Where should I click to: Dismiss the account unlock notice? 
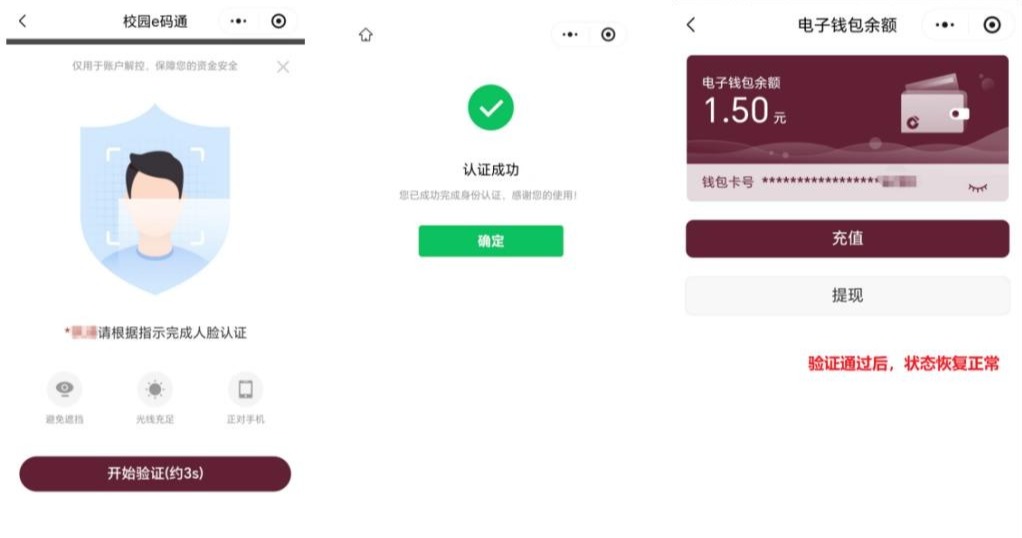click(283, 67)
